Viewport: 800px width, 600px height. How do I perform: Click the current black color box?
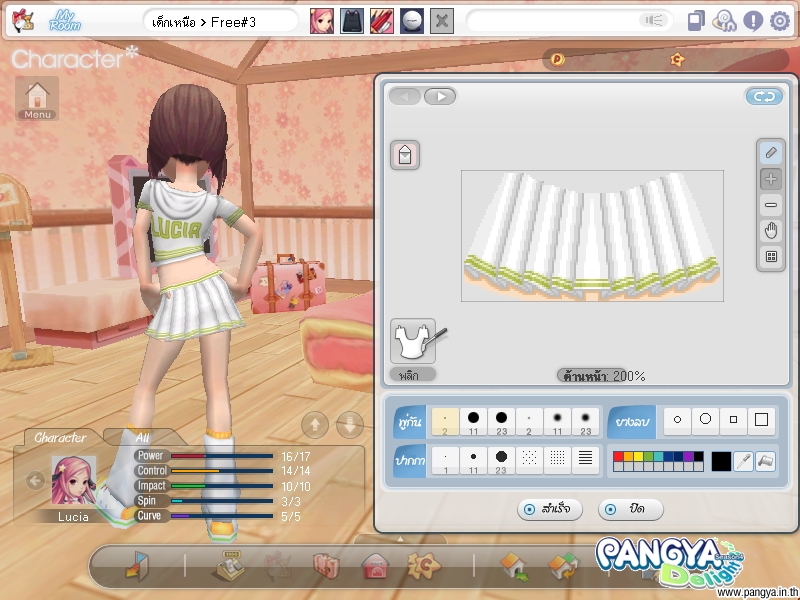(721, 461)
